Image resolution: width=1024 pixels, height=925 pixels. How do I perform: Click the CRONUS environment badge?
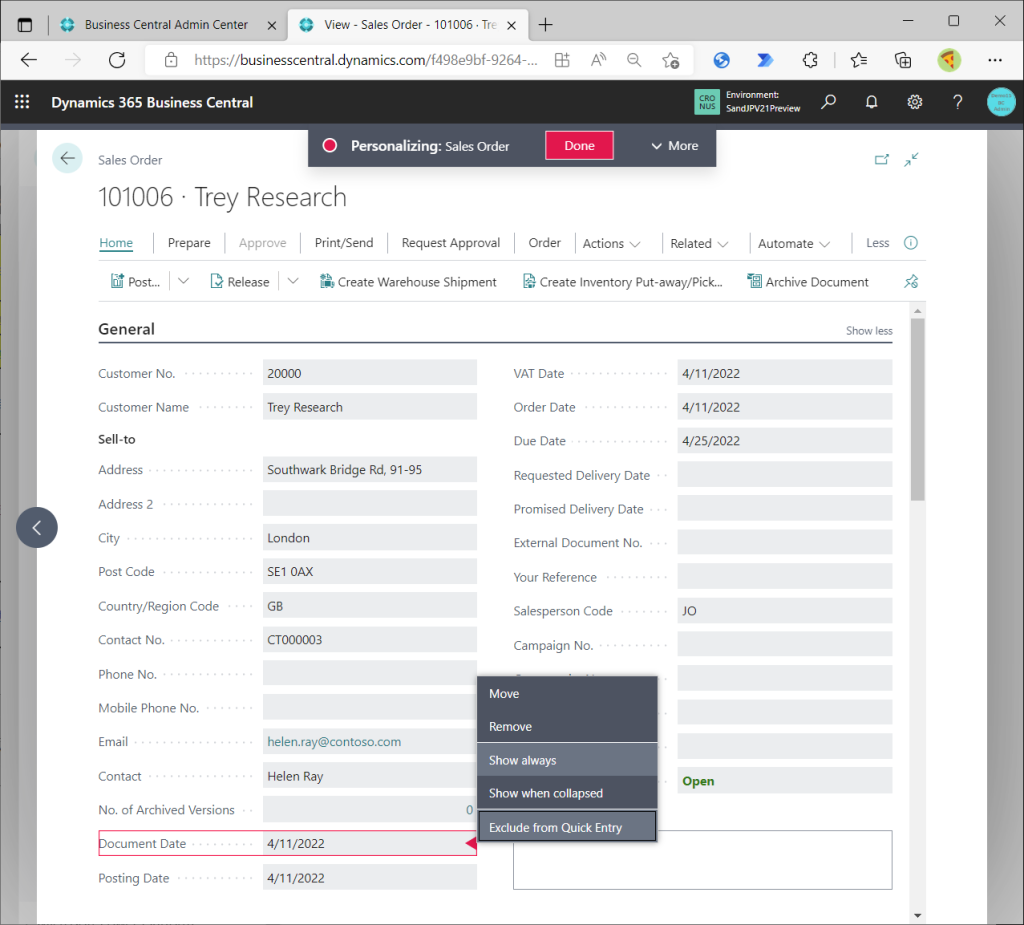point(707,102)
